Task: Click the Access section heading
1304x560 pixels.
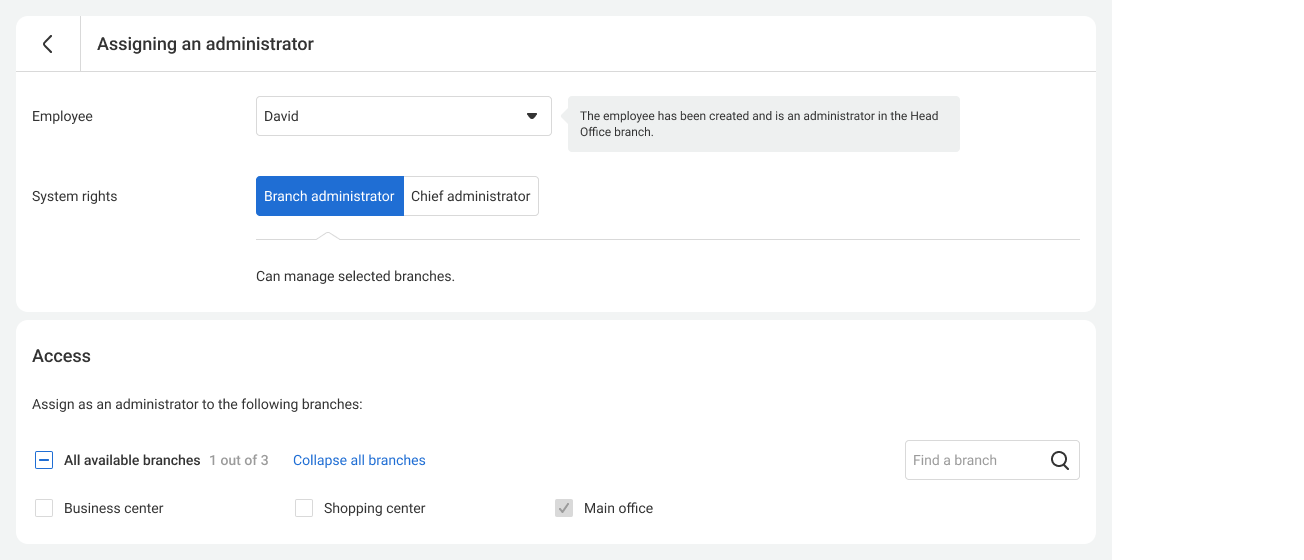Action: point(61,356)
